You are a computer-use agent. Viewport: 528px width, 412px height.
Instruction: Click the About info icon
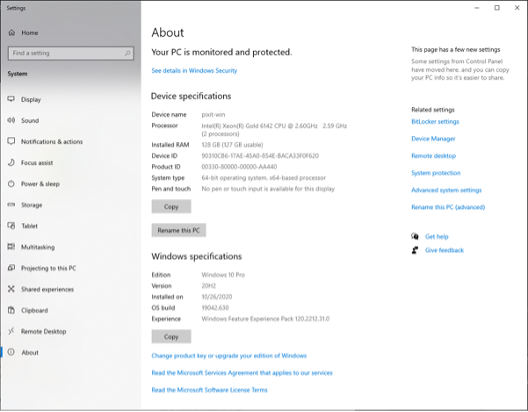tap(11, 352)
